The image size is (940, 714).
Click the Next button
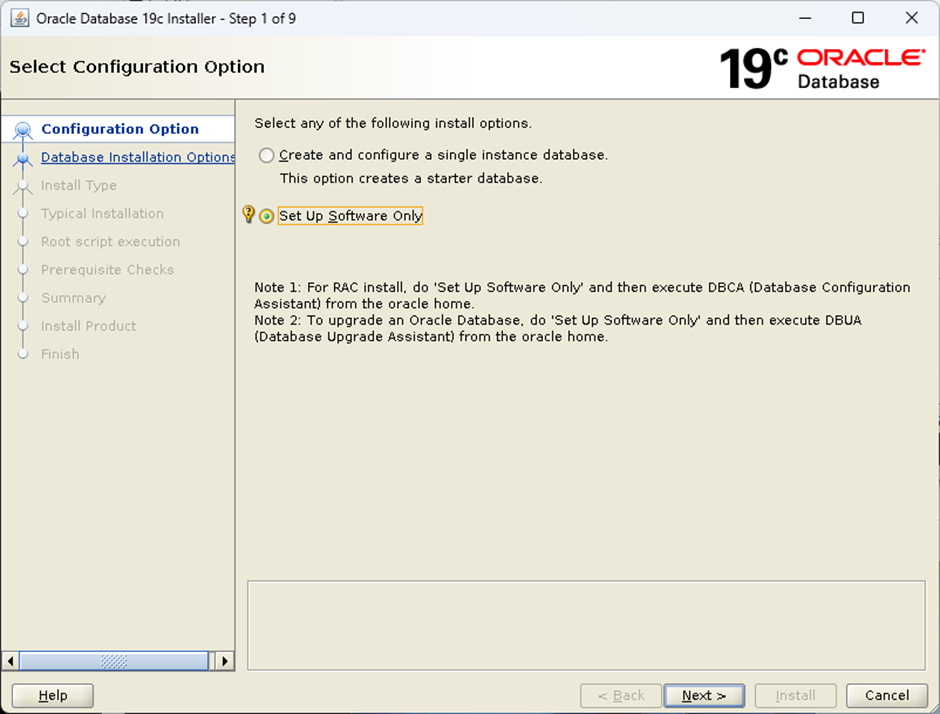click(x=704, y=695)
